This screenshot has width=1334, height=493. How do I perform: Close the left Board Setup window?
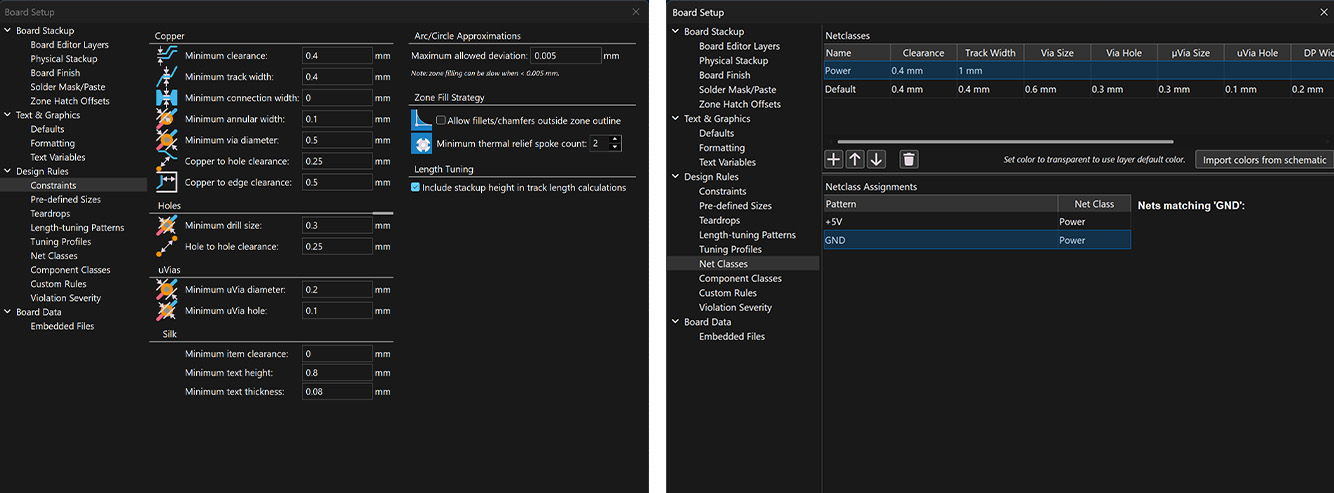click(x=636, y=12)
